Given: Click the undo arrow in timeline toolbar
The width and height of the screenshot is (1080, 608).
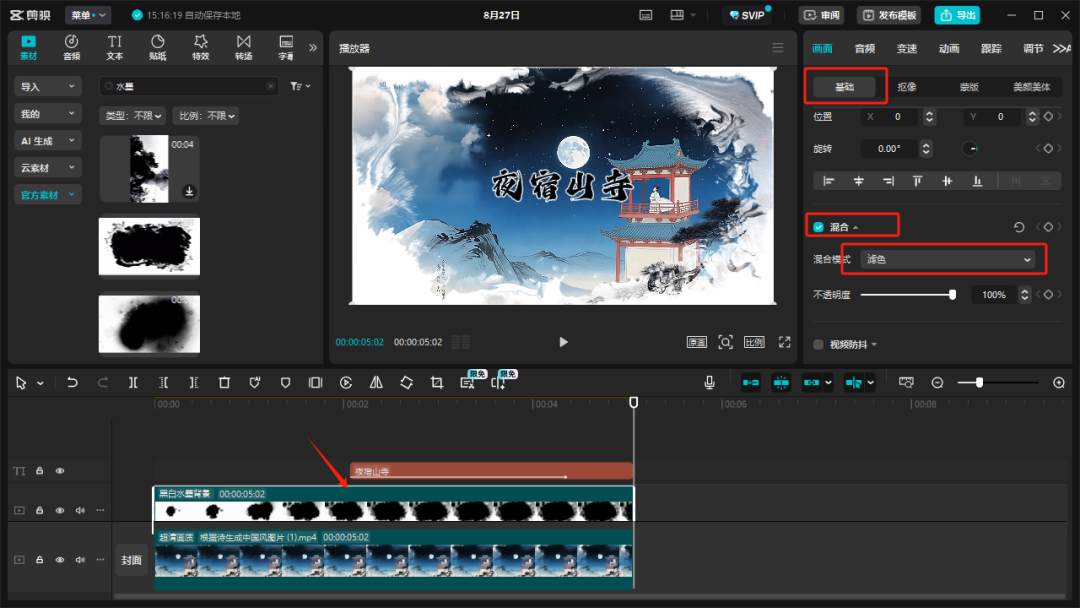Looking at the screenshot, I should pos(72,382).
